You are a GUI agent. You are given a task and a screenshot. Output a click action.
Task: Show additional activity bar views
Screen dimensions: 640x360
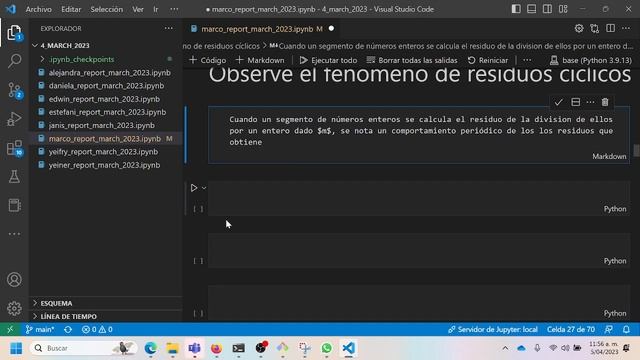click(x=14, y=234)
